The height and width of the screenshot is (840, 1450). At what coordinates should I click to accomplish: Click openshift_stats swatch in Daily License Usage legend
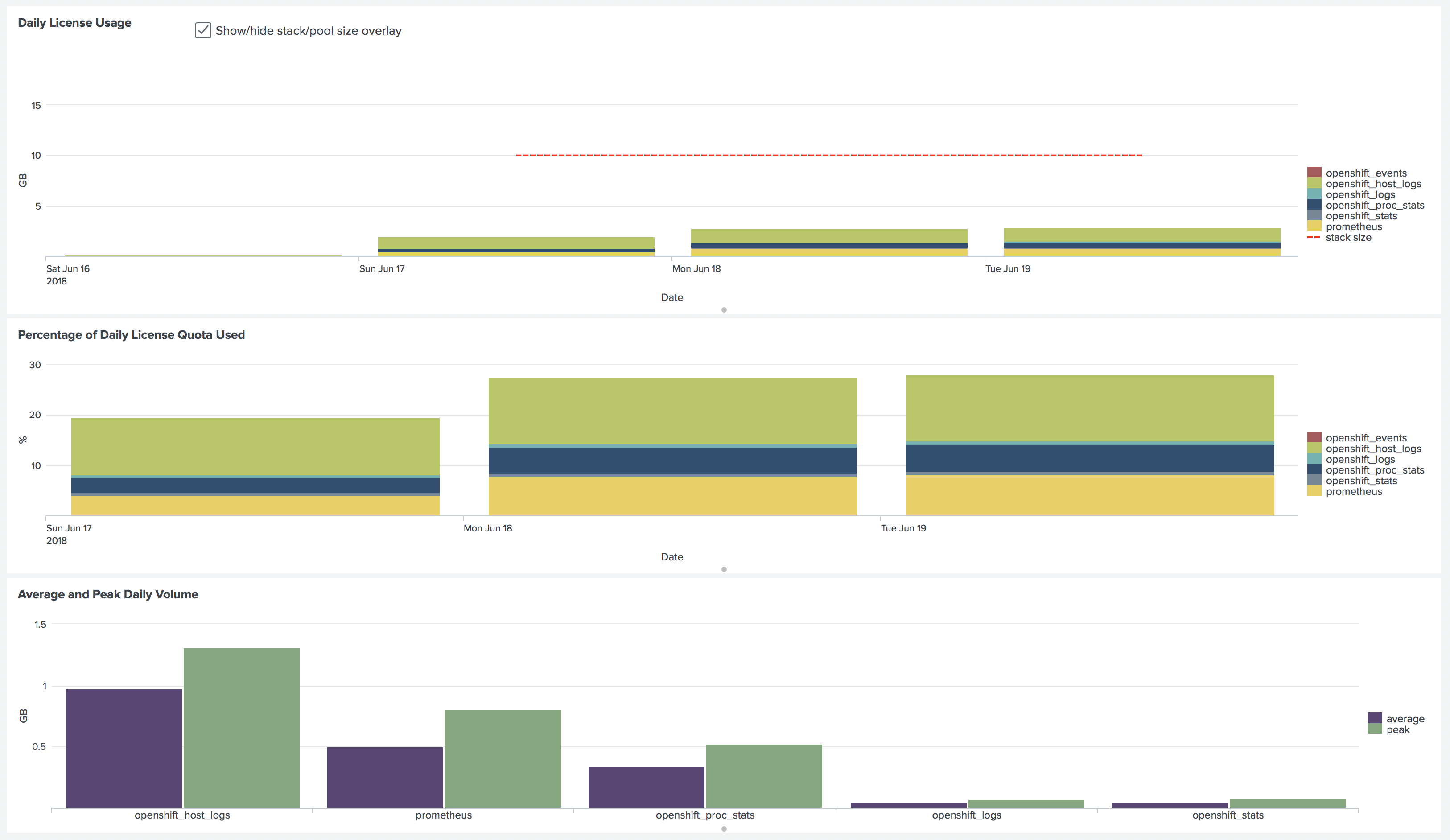coord(1314,215)
